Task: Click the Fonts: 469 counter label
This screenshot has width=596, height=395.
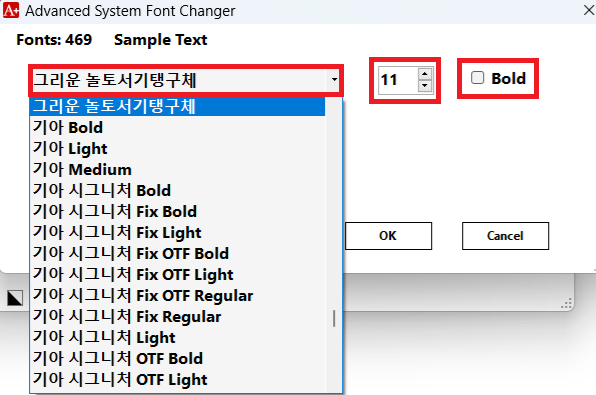Action: (x=54, y=40)
